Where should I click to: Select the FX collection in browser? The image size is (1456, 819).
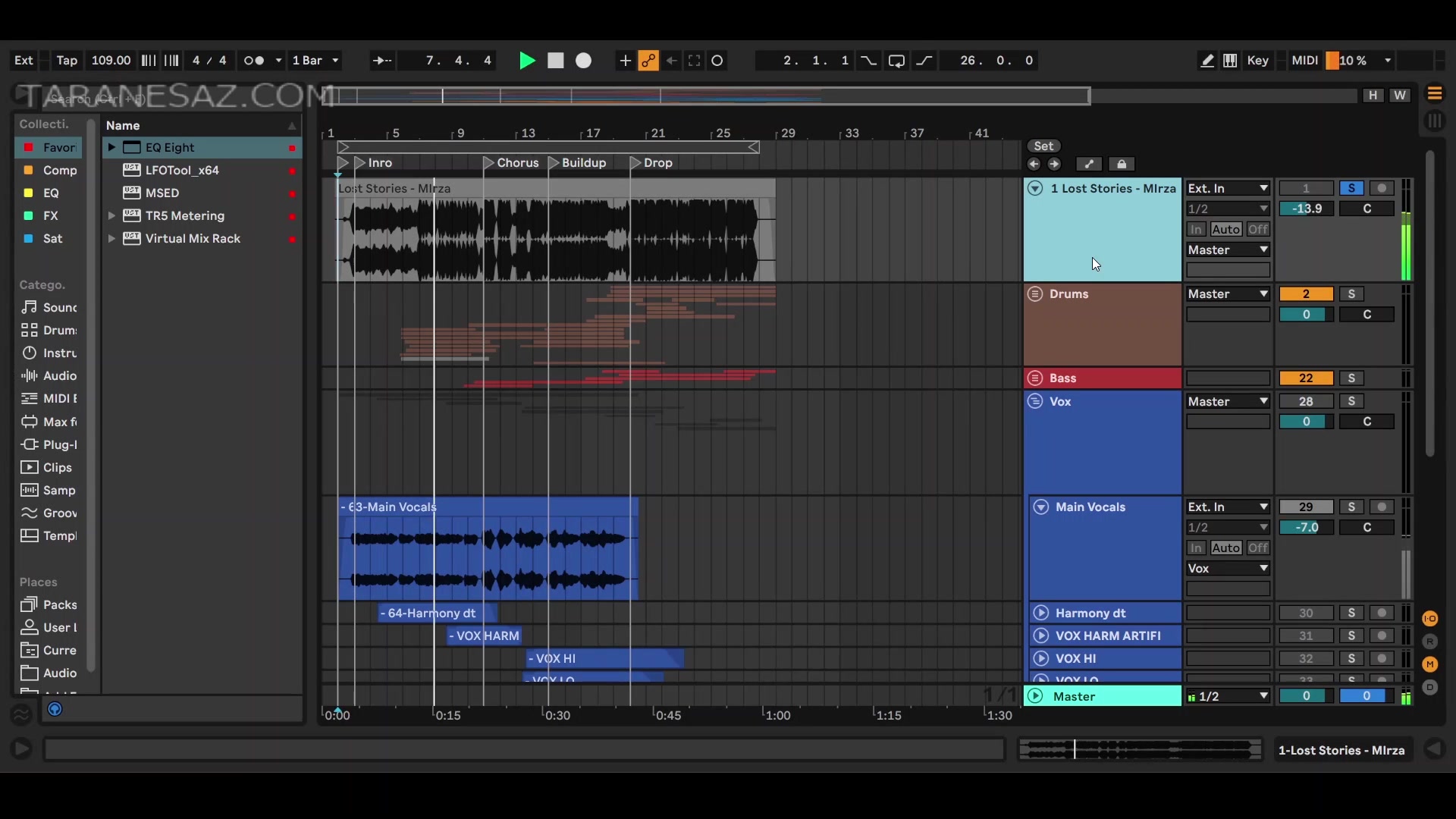[50, 216]
